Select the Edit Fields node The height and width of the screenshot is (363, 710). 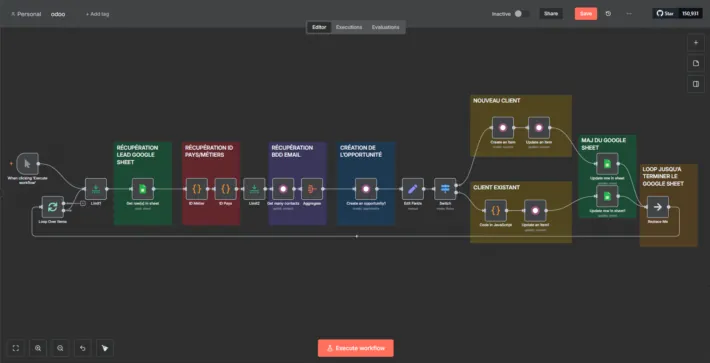[x=413, y=189]
